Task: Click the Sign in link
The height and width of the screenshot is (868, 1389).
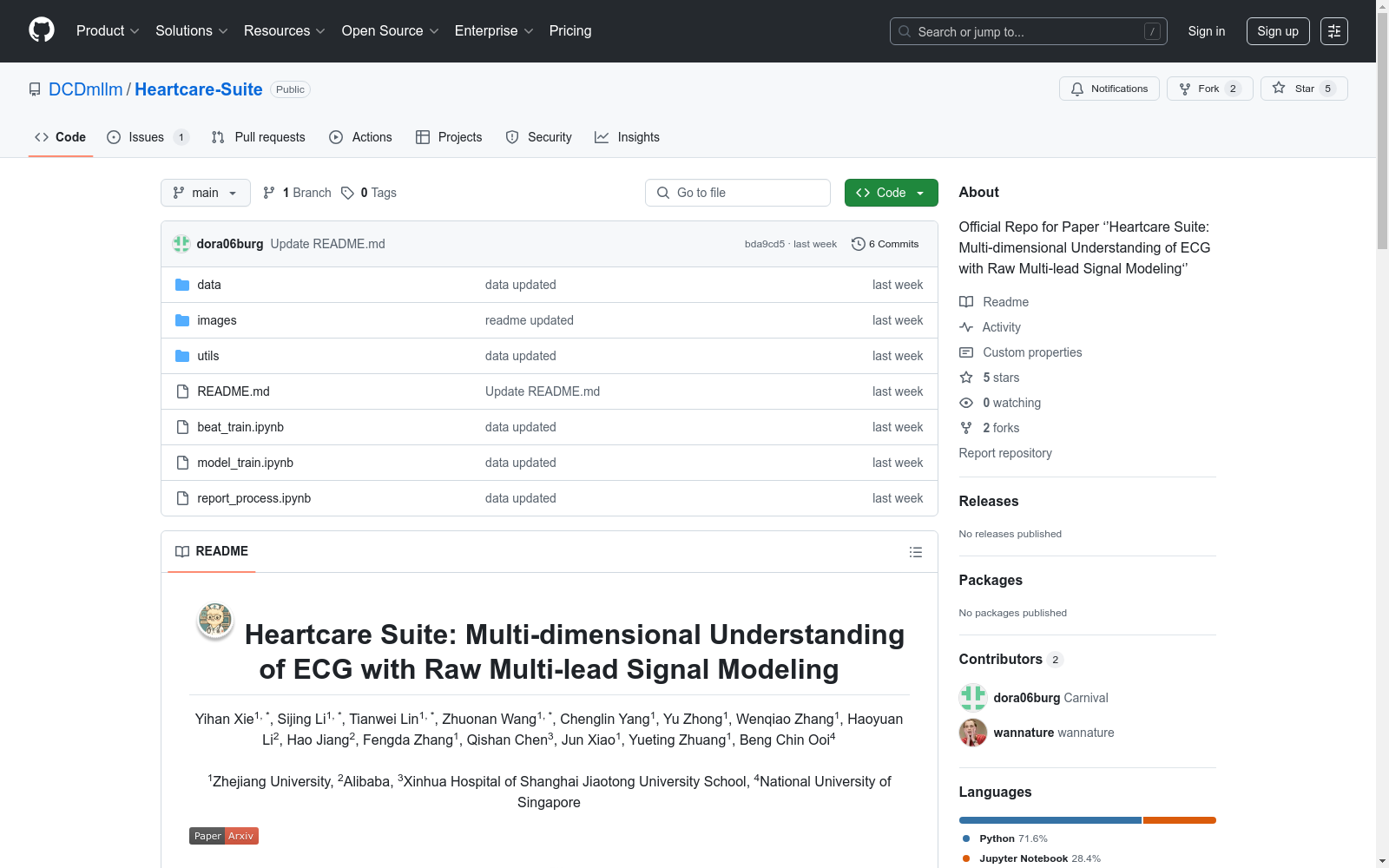Action: click(x=1207, y=31)
